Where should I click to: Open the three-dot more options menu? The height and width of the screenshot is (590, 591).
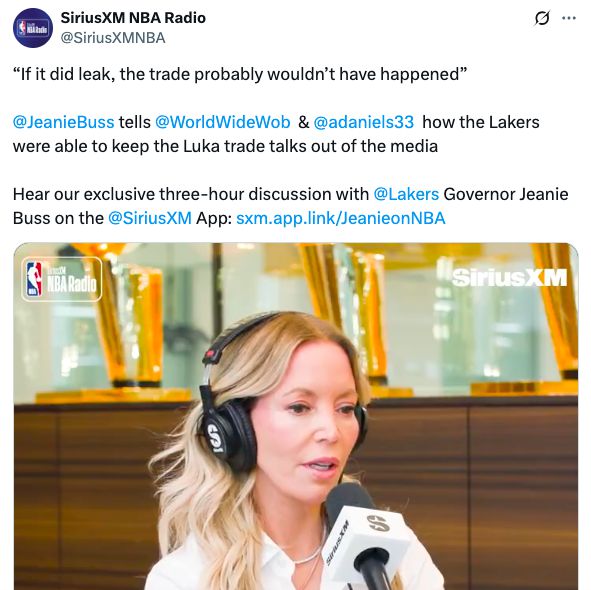[569, 18]
